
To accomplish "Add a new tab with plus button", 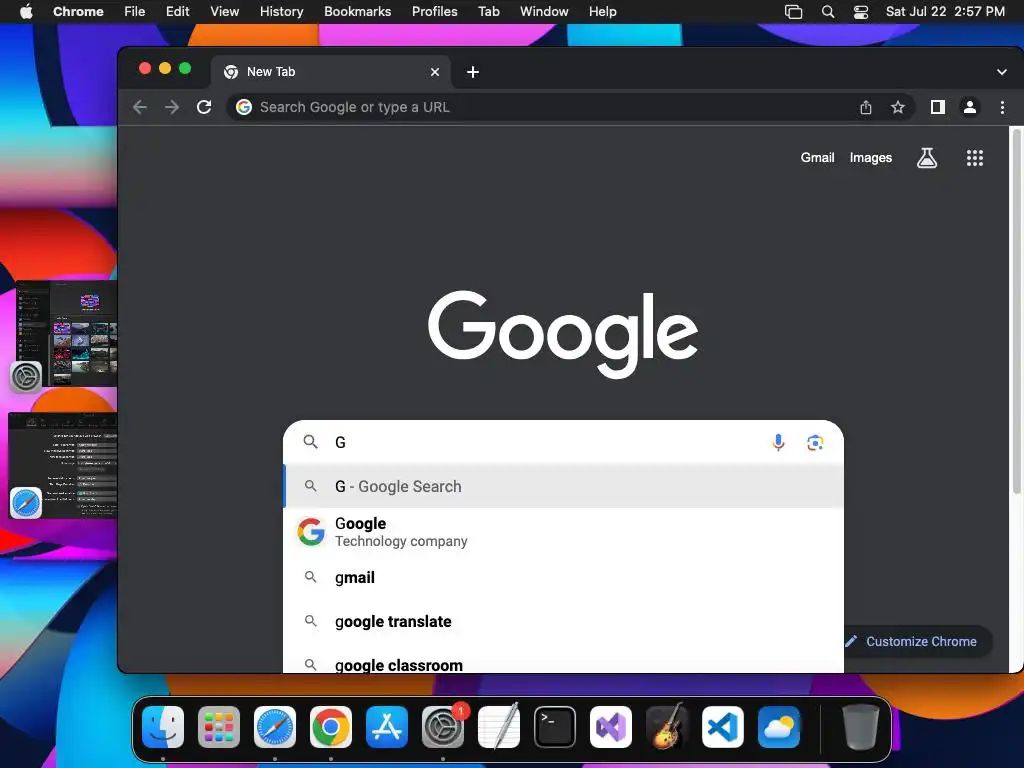I will [473, 72].
